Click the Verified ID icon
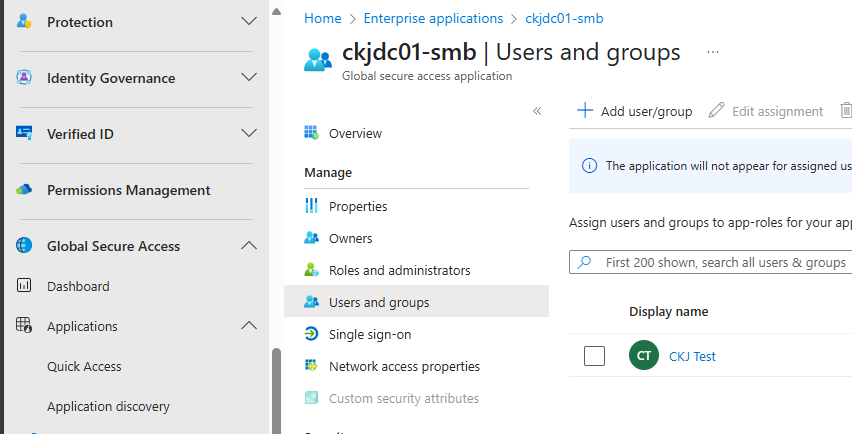 (24, 134)
